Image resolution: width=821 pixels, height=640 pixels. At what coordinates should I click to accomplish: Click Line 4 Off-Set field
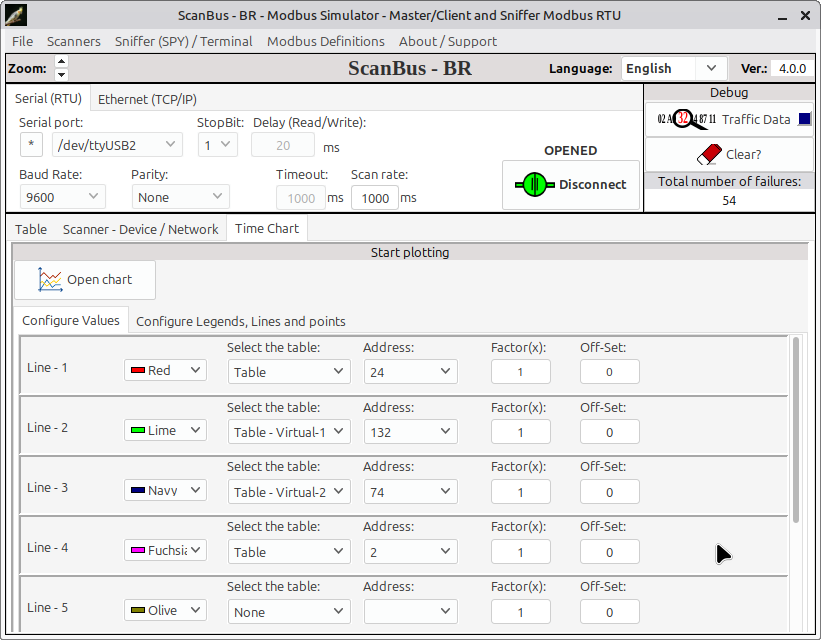click(609, 552)
